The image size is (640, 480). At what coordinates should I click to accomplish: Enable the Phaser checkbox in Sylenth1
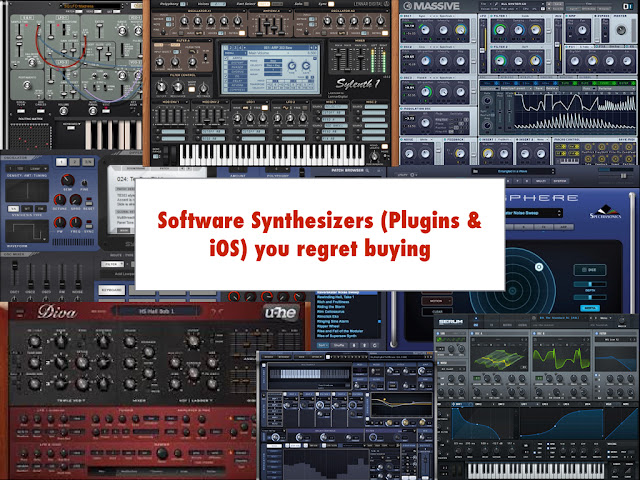coord(226,67)
